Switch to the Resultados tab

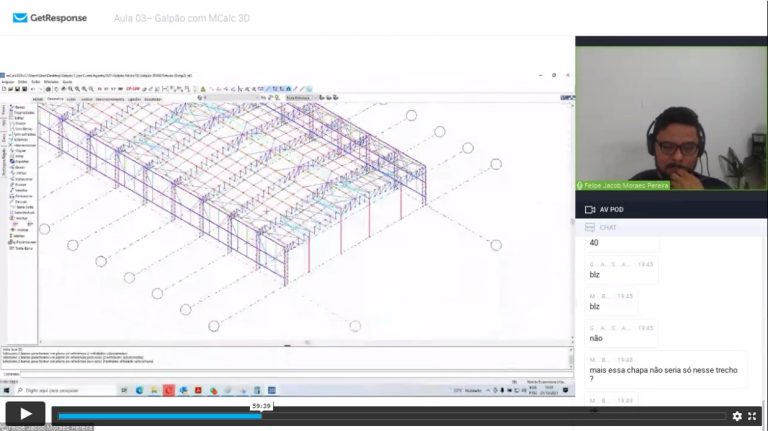click(x=153, y=99)
